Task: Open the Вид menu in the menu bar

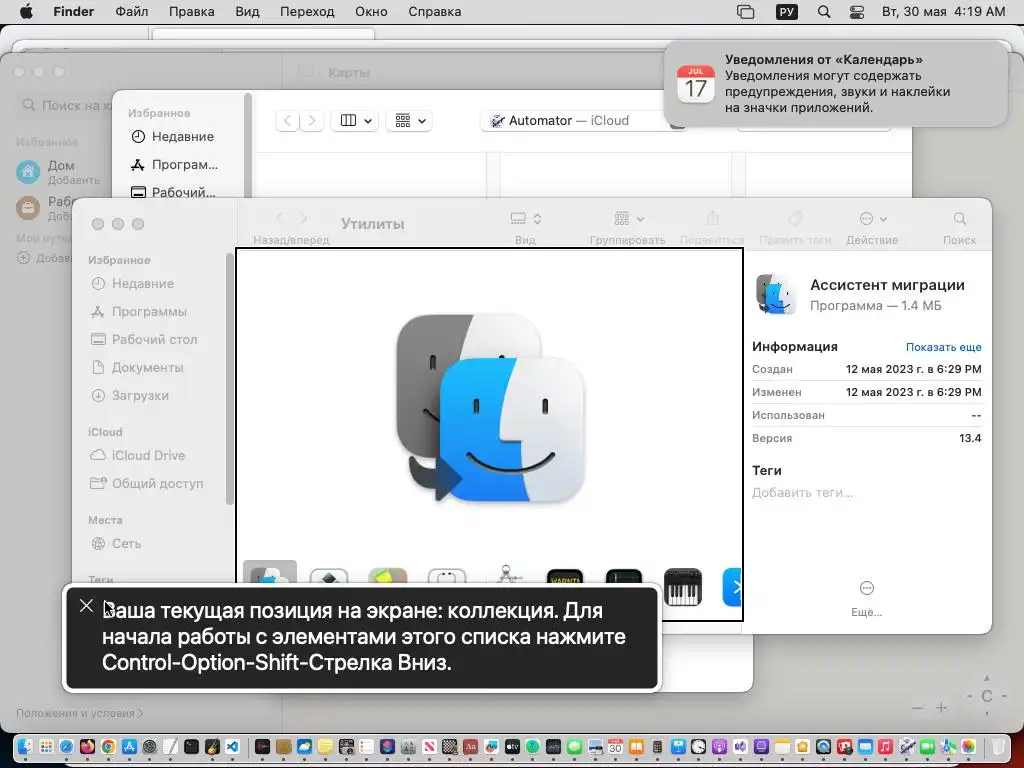Action: coord(247,12)
